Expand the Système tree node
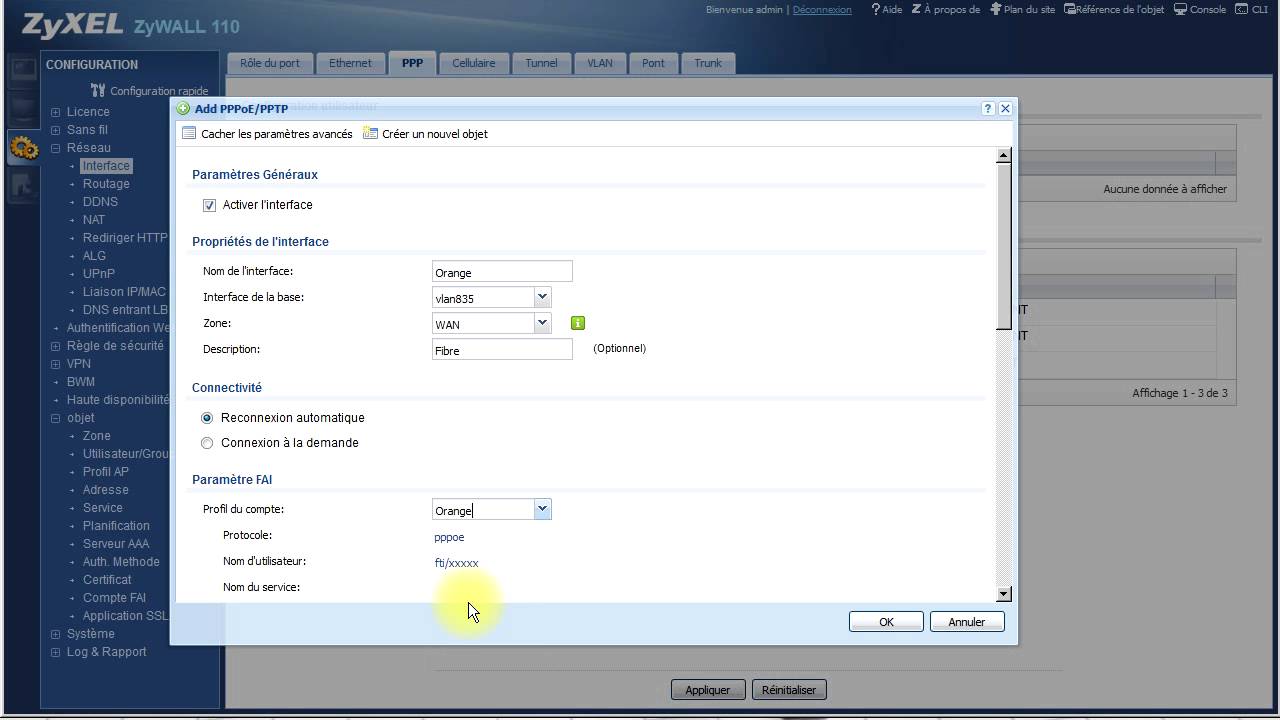1280x720 pixels. coord(56,634)
